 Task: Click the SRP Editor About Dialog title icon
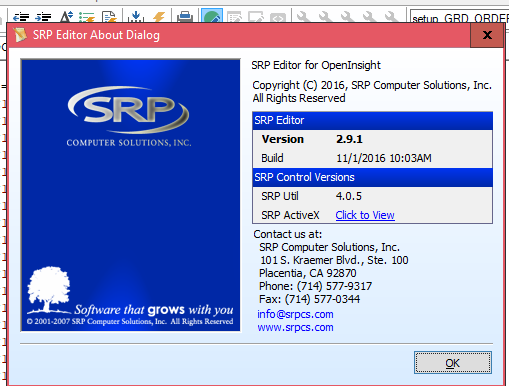19,35
